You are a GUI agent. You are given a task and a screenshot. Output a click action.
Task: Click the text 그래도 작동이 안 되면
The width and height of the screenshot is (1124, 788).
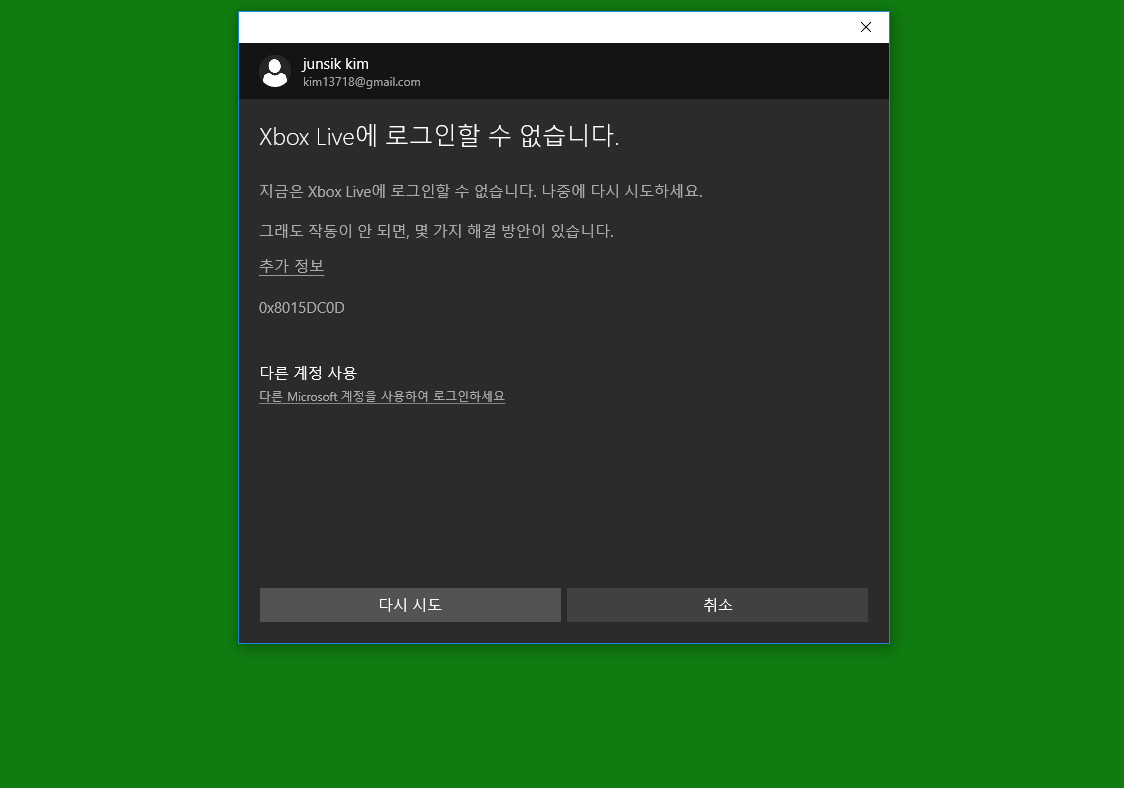(334, 231)
